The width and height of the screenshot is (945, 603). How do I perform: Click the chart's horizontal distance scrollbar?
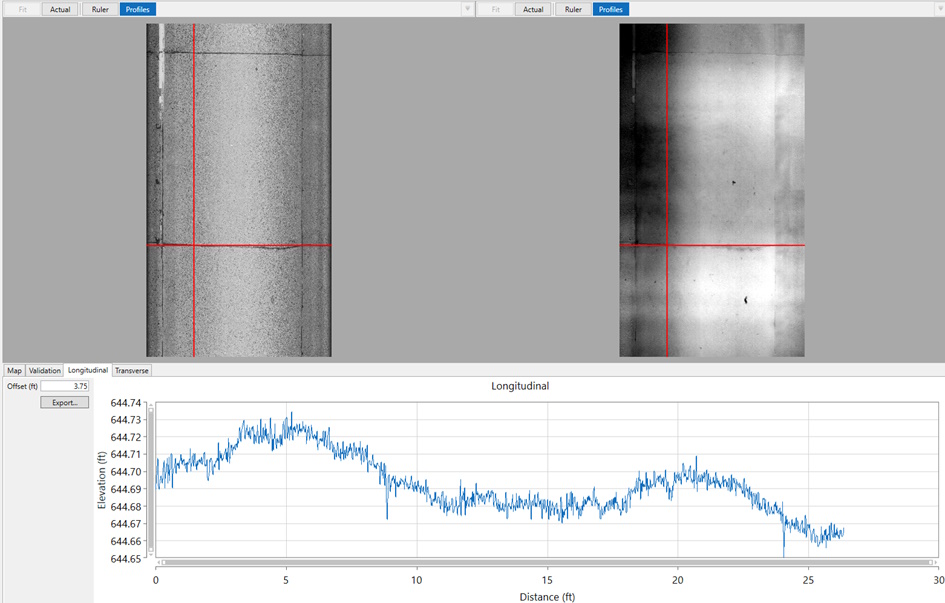click(x=547, y=562)
